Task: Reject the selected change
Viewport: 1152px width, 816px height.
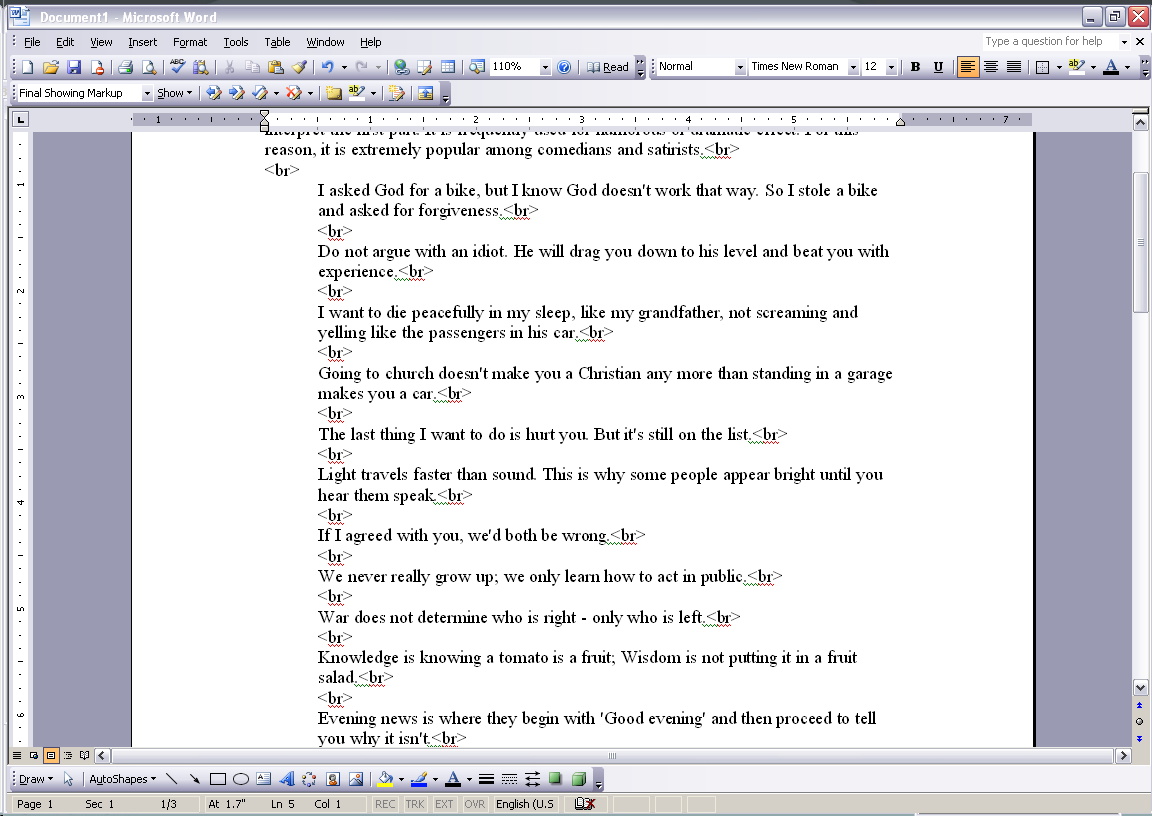Action: pos(294,93)
